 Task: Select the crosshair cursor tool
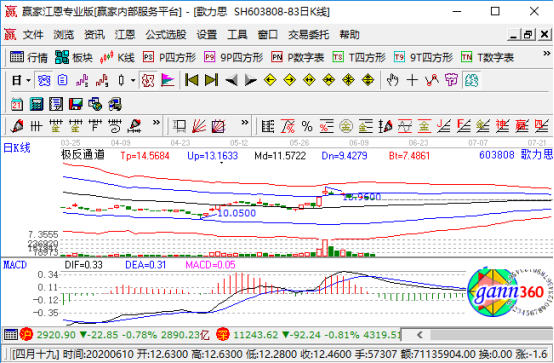coord(412,80)
